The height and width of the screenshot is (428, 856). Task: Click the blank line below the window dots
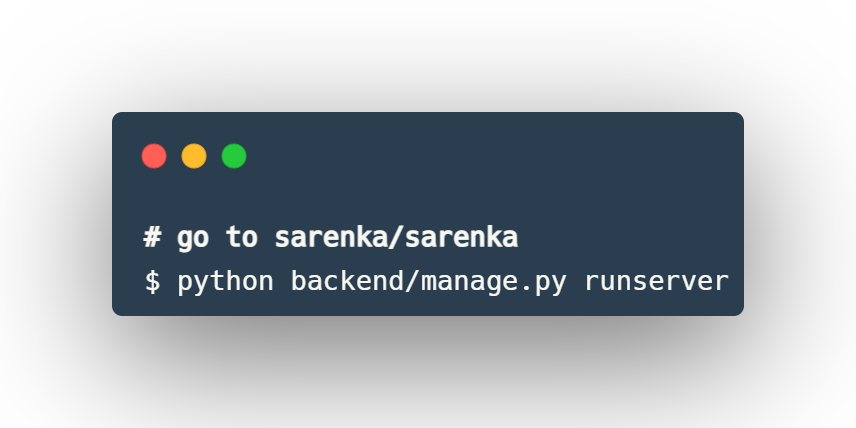[x=430, y=198]
